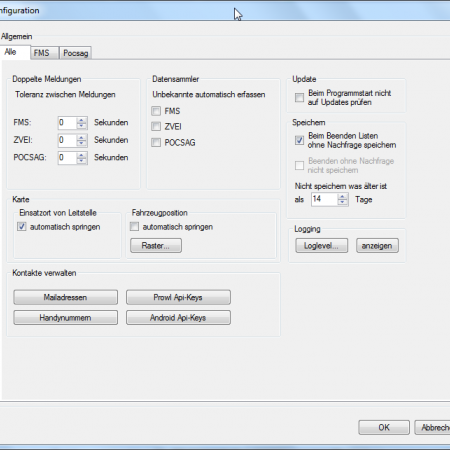Decrease the POCSAG tolerance seconds
Screen dimensions: 450x450
coord(81,161)
